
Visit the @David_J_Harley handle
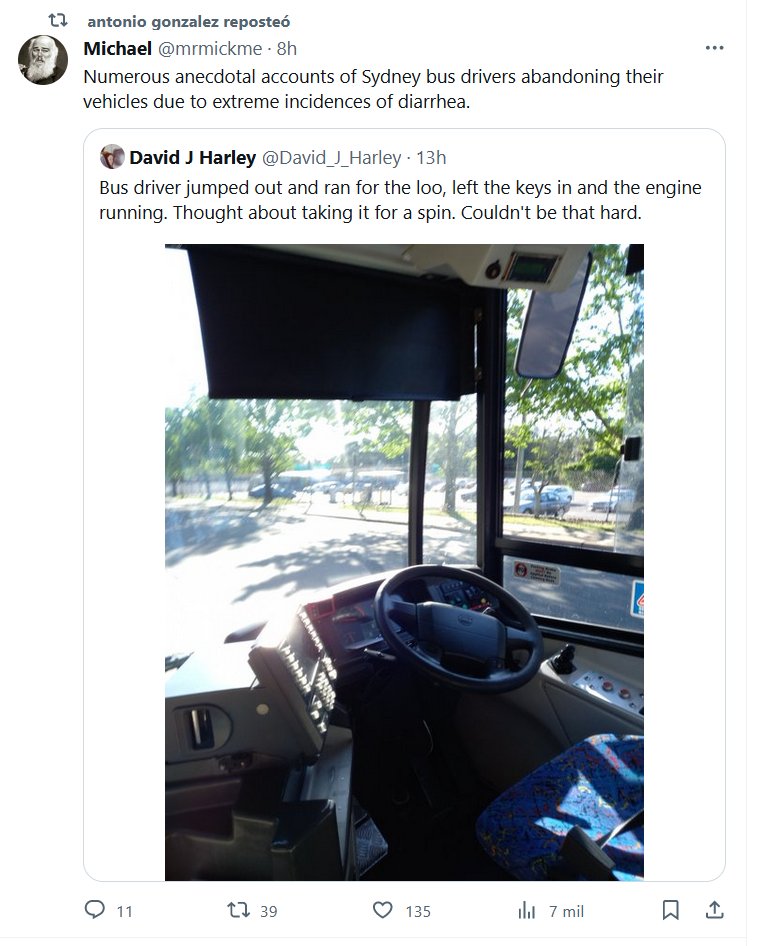pyautogui.click(x=331, y=157)
